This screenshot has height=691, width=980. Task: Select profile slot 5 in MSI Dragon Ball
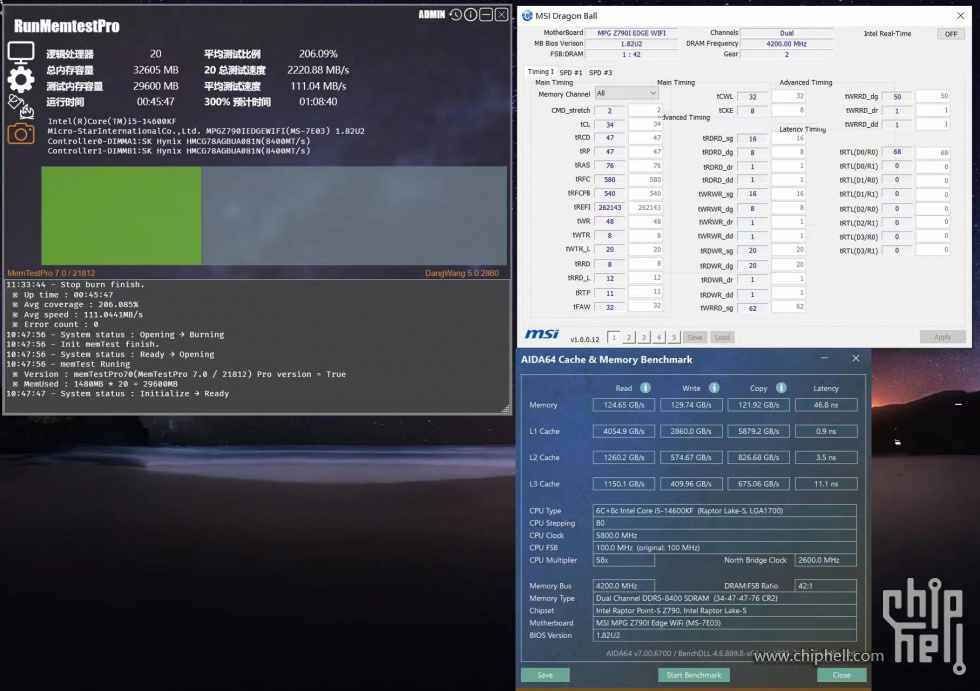pyautogui.click(x=674, y=337)
